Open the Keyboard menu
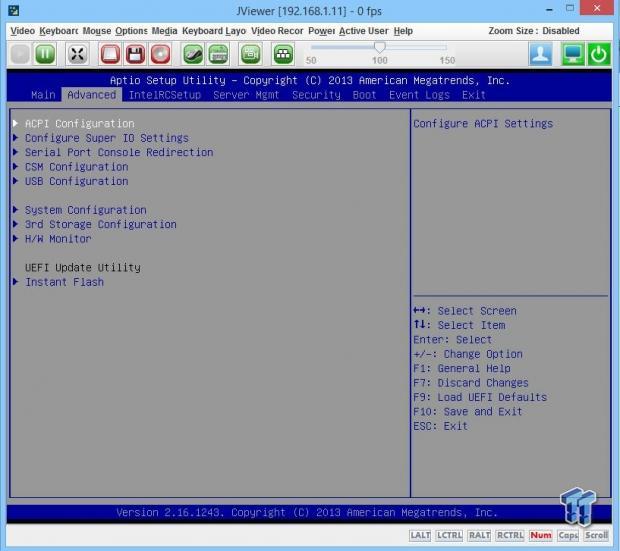 [x=59, y=31]
